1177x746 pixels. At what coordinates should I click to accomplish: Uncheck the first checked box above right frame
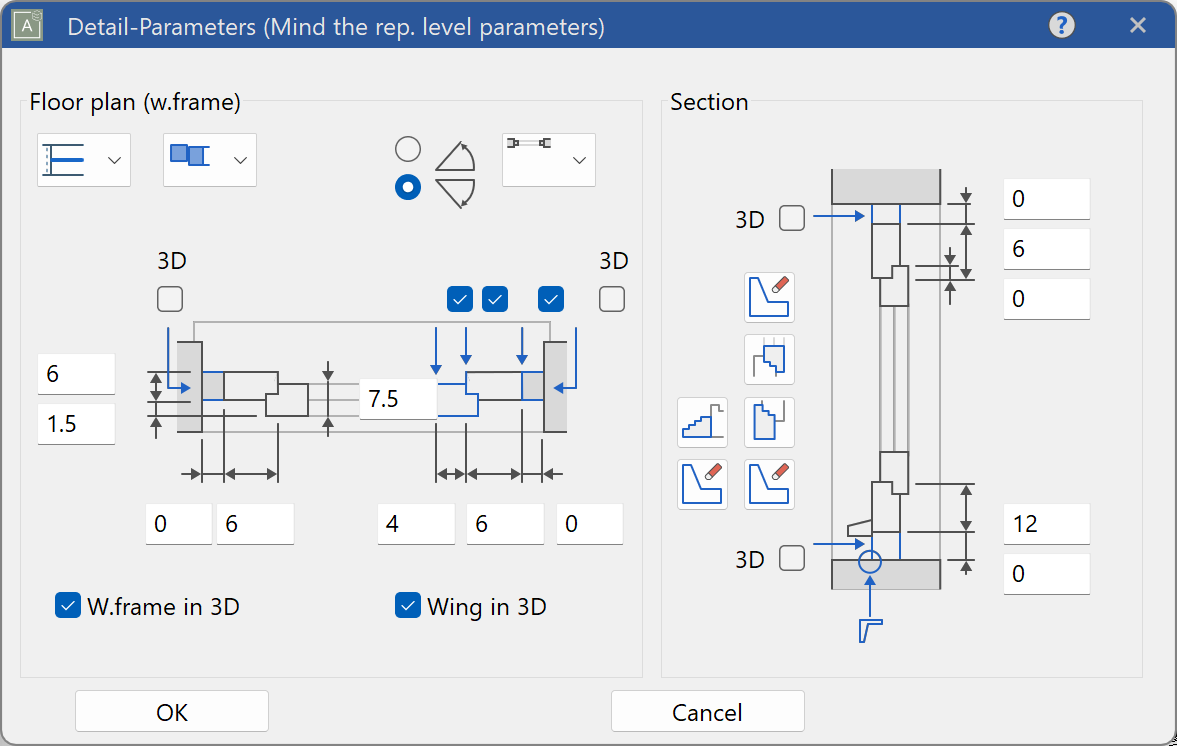click(x=459, y=299)
